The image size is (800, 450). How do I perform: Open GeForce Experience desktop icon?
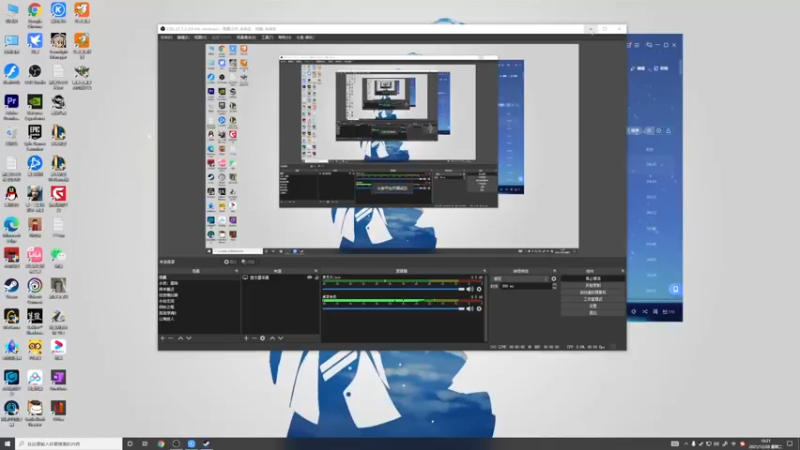click(35, 106)
